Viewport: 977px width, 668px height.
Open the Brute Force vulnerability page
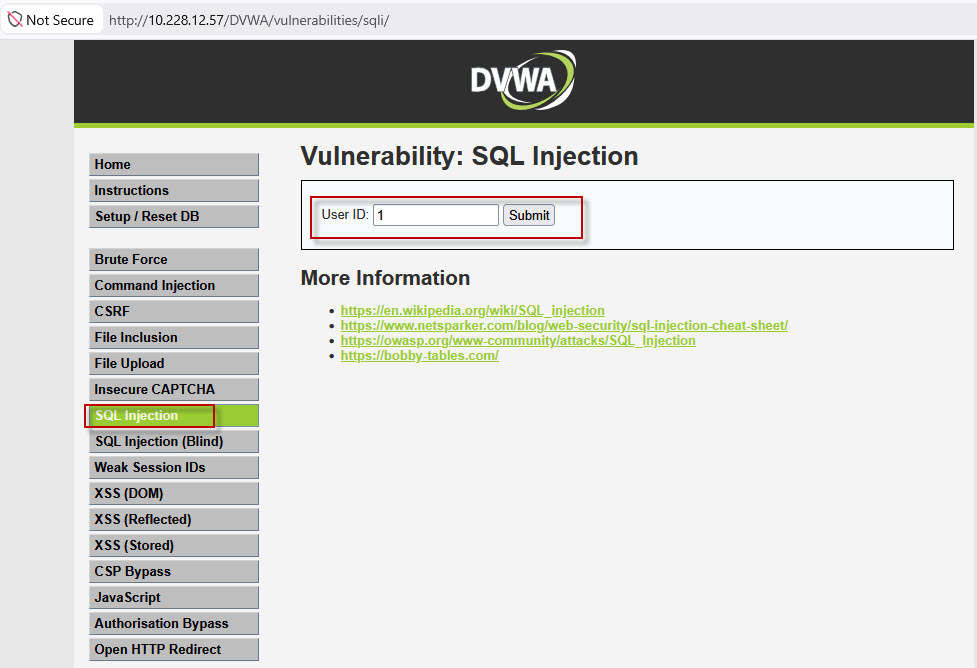coord(174,259)
